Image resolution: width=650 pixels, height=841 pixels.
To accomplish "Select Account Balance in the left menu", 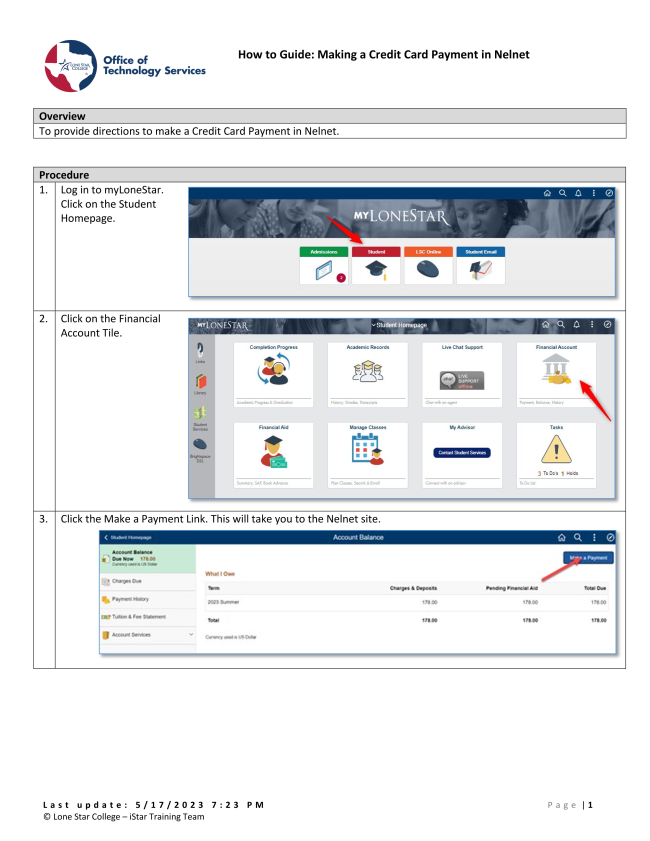I will point(147,559).
